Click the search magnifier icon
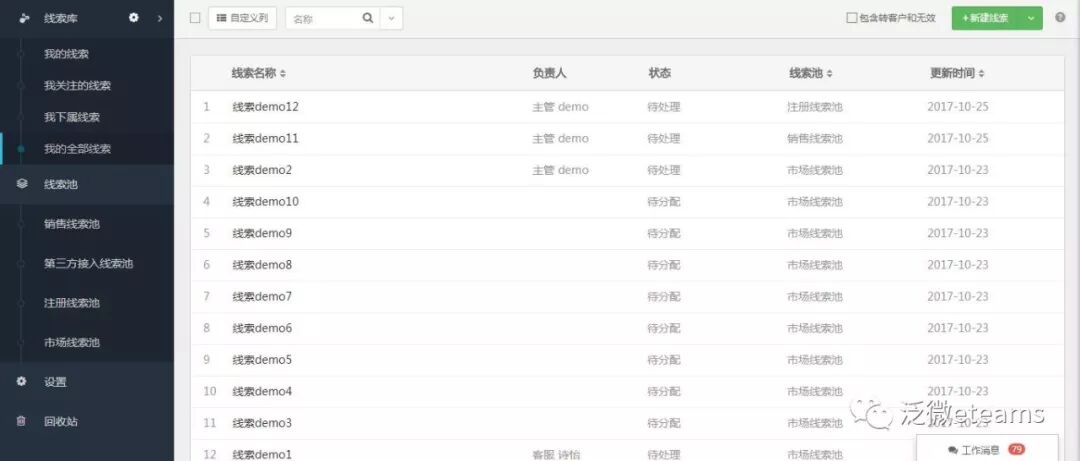1080x461 pixels. pyautogui.click(x=368, y=19)
